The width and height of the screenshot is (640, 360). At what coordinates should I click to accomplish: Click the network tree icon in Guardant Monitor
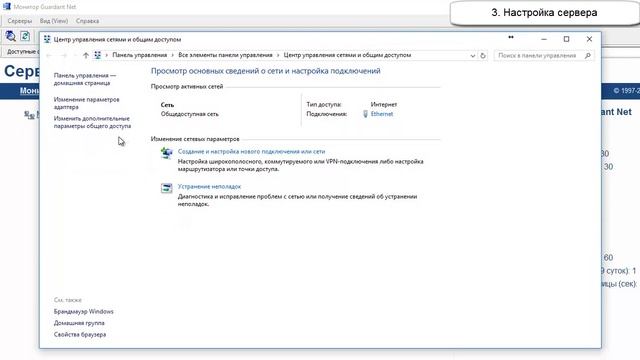tap(29, 115)
